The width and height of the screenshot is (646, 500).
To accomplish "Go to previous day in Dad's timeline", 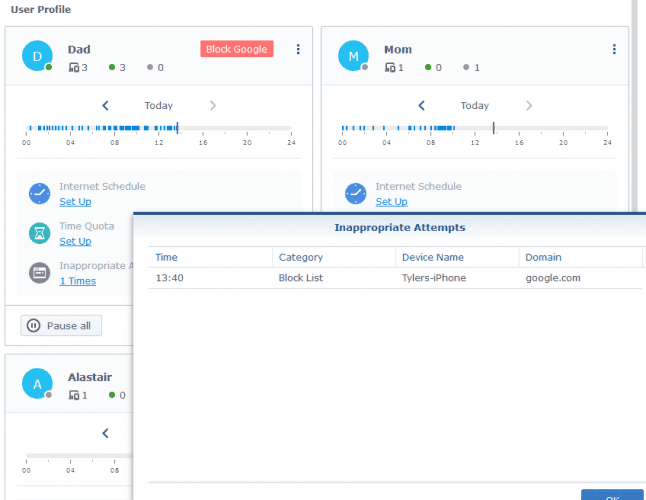I will pyautogui.click(x=106, y=106).
